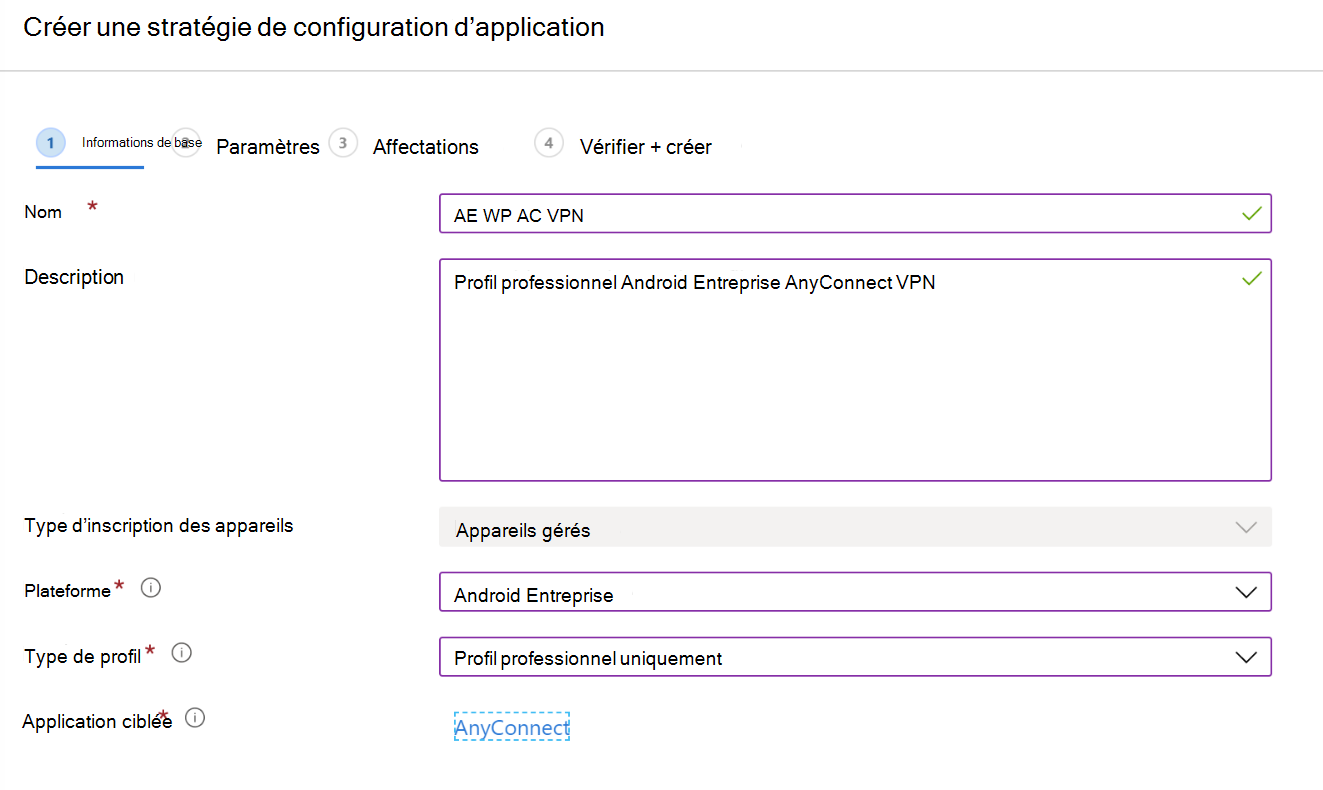Click the green checkmark in the Nom field
Viewport: 1323px width, 790px height.
point(1251,213)
